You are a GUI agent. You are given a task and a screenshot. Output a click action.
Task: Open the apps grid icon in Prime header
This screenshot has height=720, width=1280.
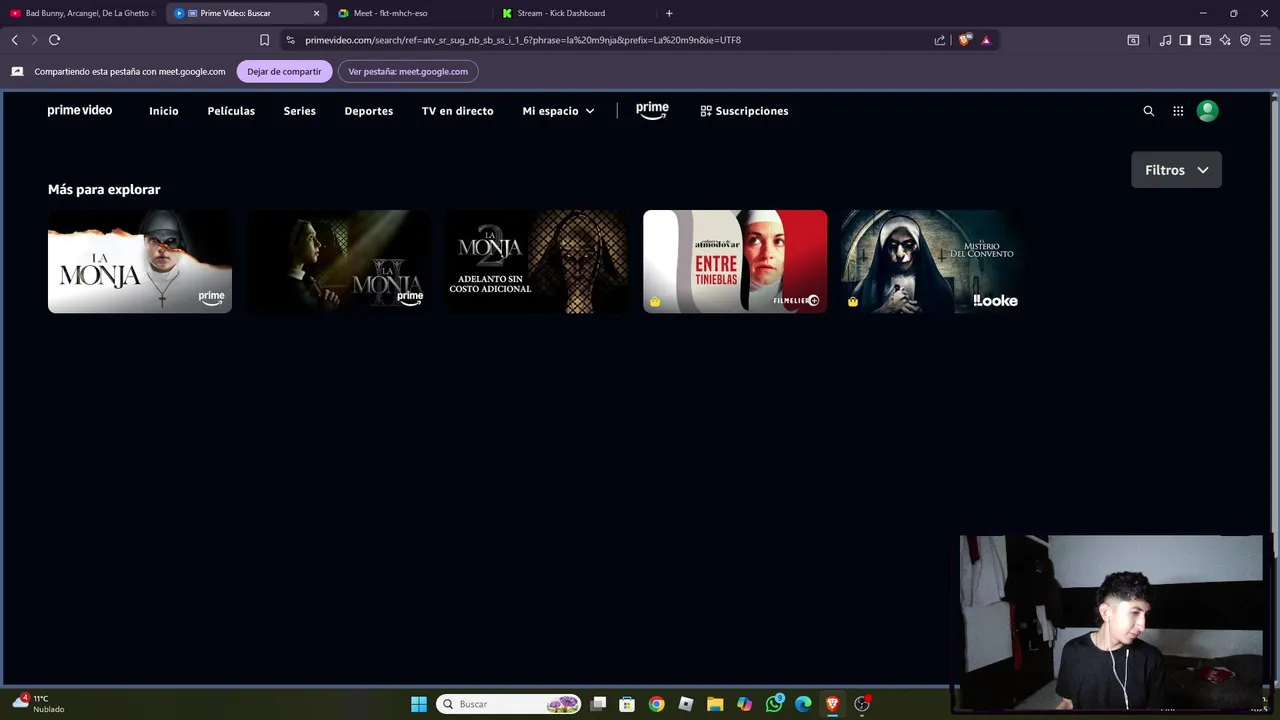click(x=1178, y=111)
